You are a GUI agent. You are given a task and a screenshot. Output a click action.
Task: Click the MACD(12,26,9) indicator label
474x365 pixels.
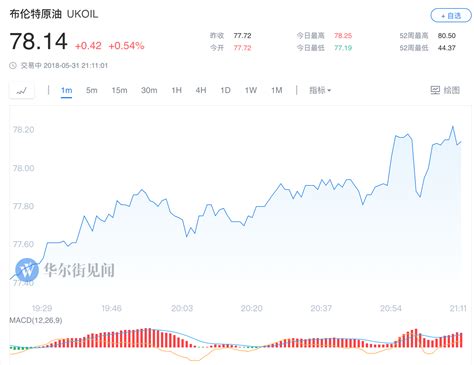[36, 320]
